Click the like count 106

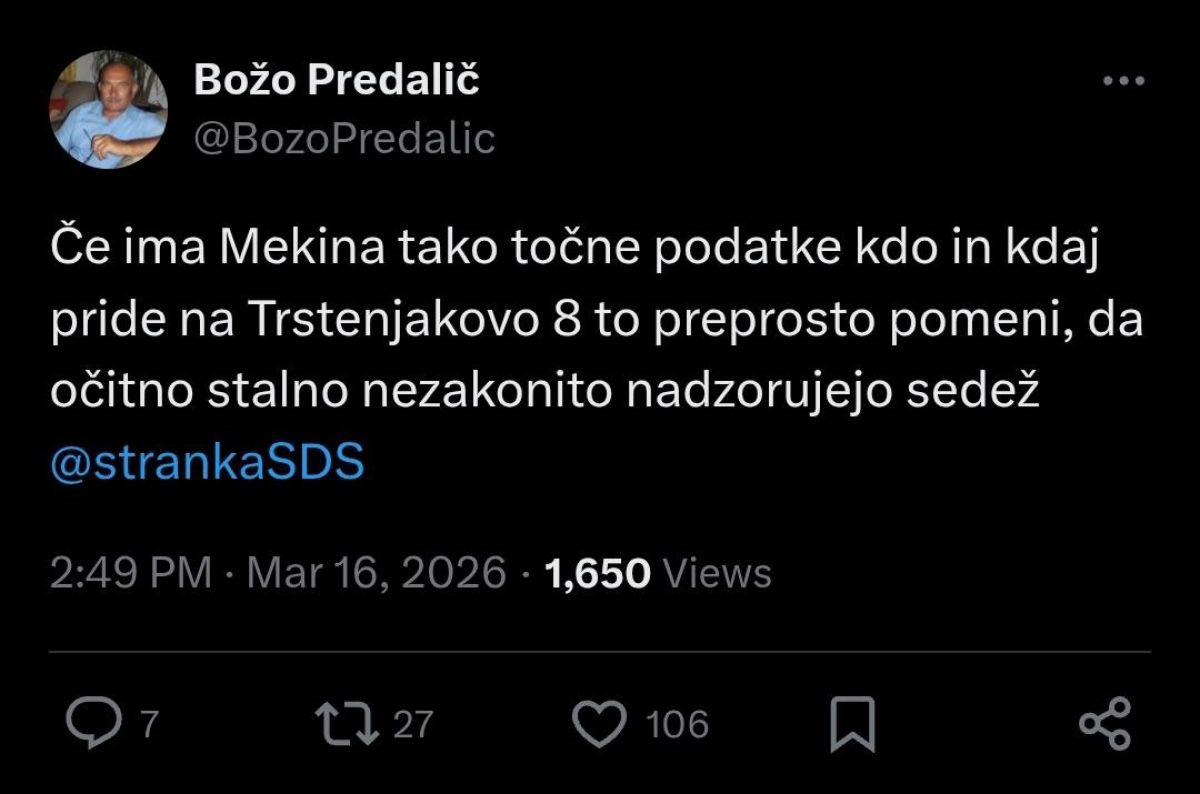point(677,724)
